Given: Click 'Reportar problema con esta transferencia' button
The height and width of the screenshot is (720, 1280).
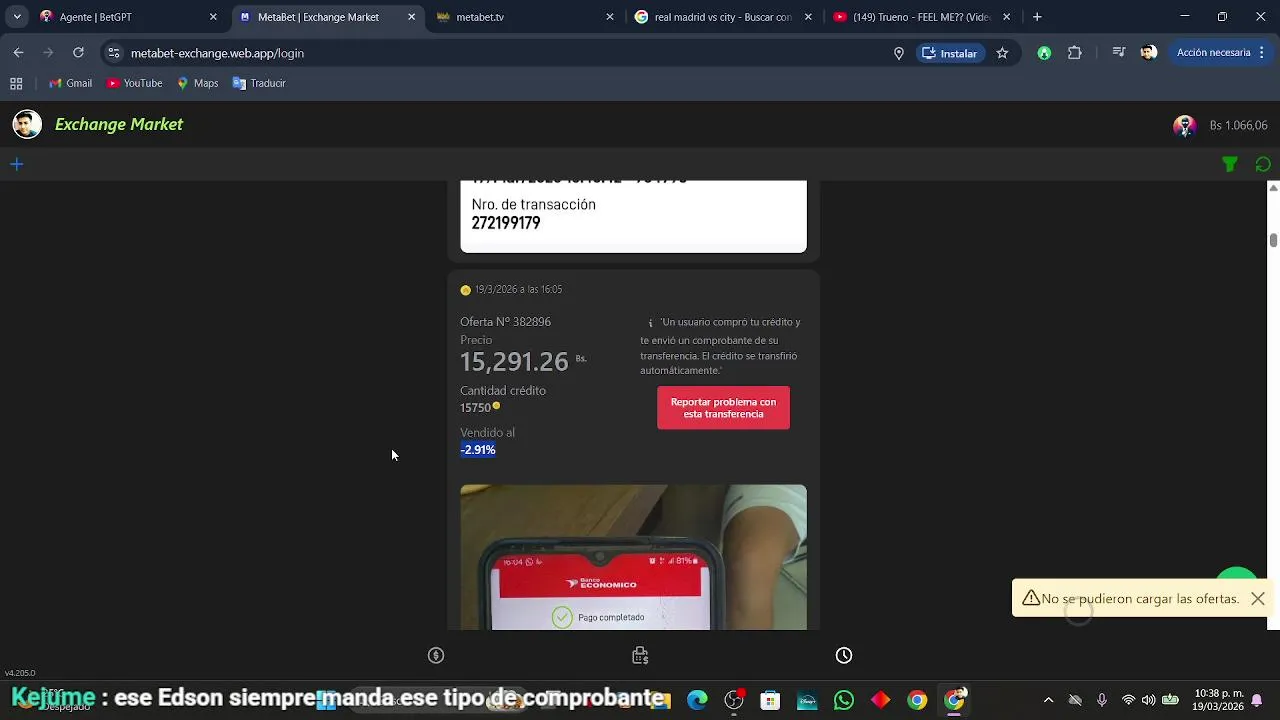Looking at the screenshot, I should pos(723,408).
